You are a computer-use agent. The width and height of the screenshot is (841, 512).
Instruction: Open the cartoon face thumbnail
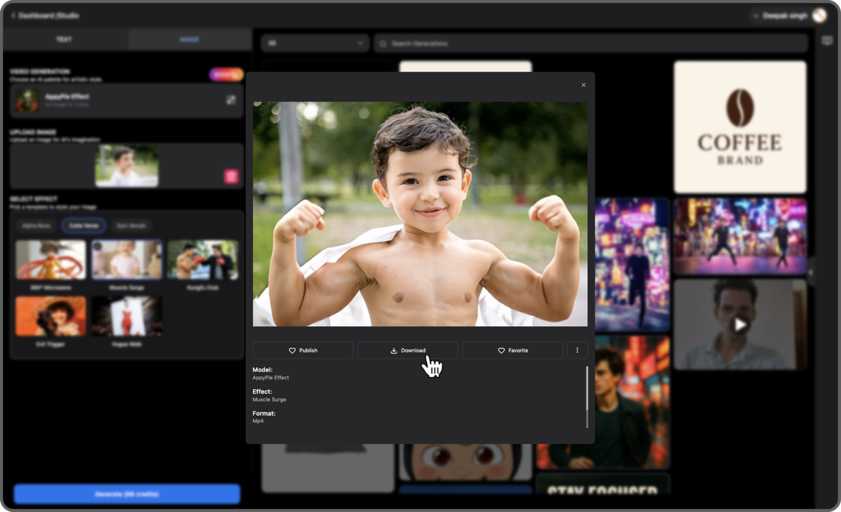click(x=465, y=462)
